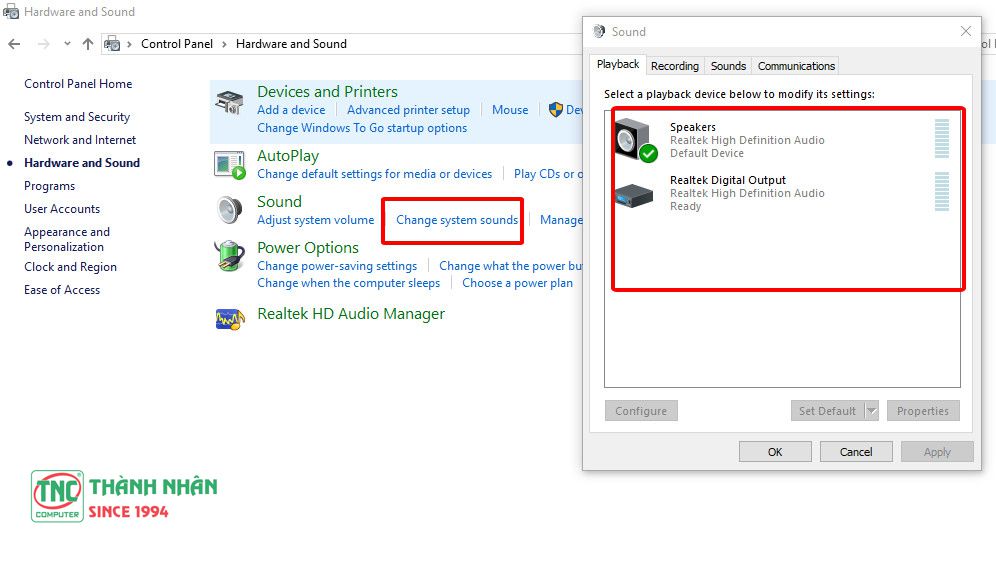996x575 pixels.
Task: Click the Sound dialog title speaker icon
Action: (x=599, y=31)
